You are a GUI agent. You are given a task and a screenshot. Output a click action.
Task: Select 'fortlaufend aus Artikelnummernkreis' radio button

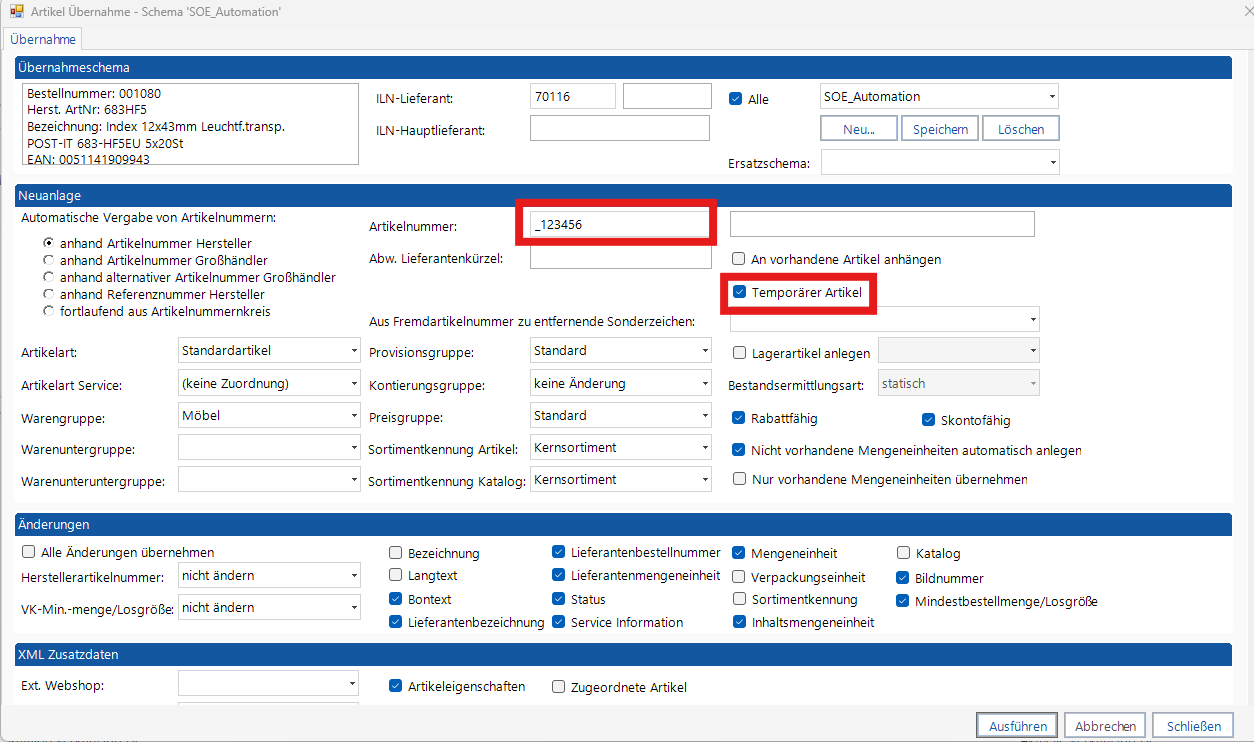(x=47, y=311)
